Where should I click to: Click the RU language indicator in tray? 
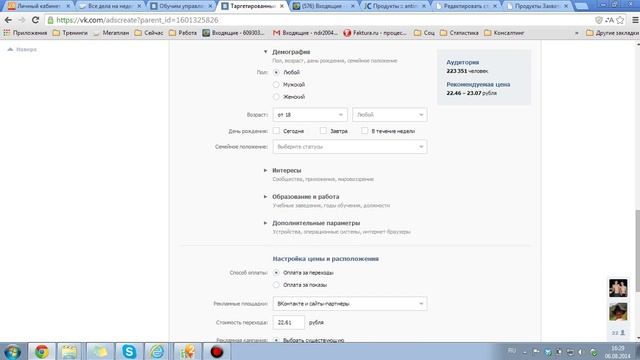click(x=511, y=351)
